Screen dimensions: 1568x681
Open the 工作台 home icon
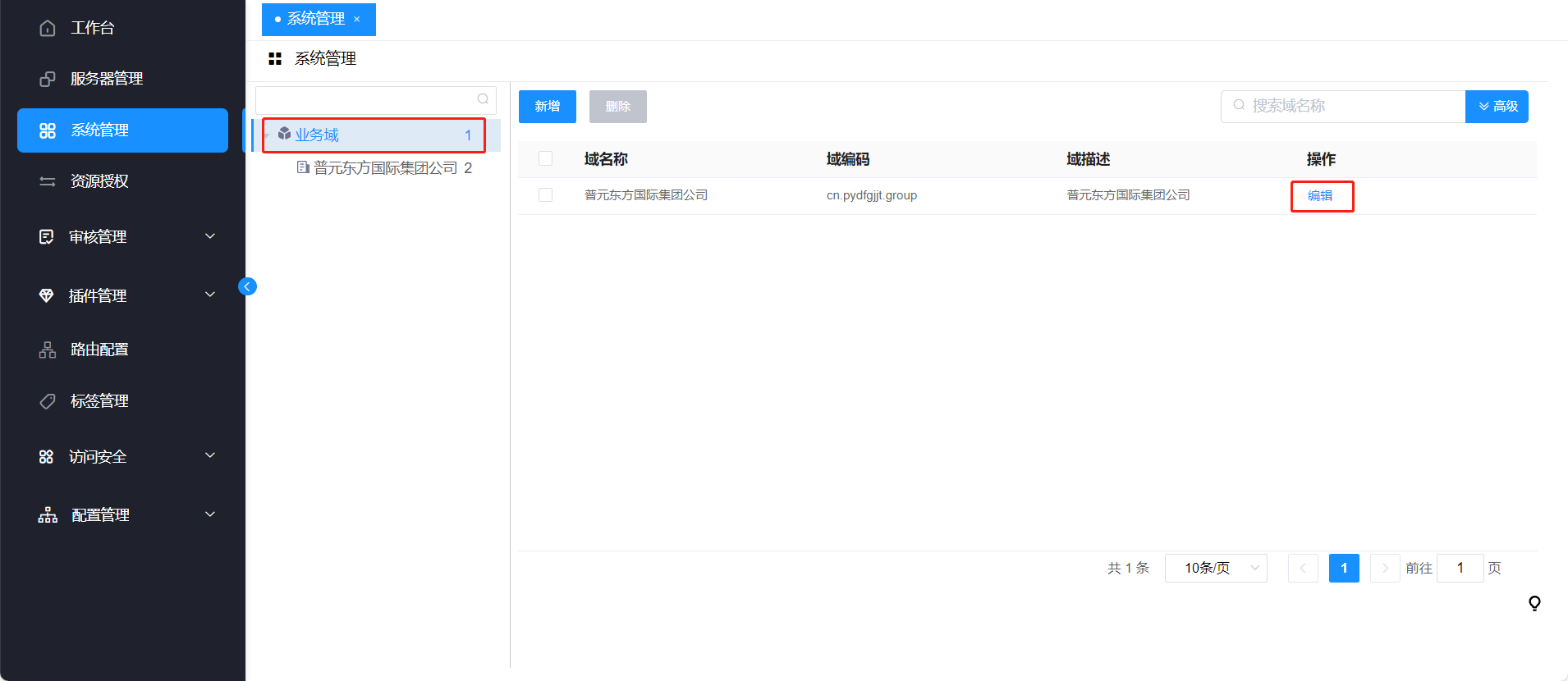(x=48, y=28)
